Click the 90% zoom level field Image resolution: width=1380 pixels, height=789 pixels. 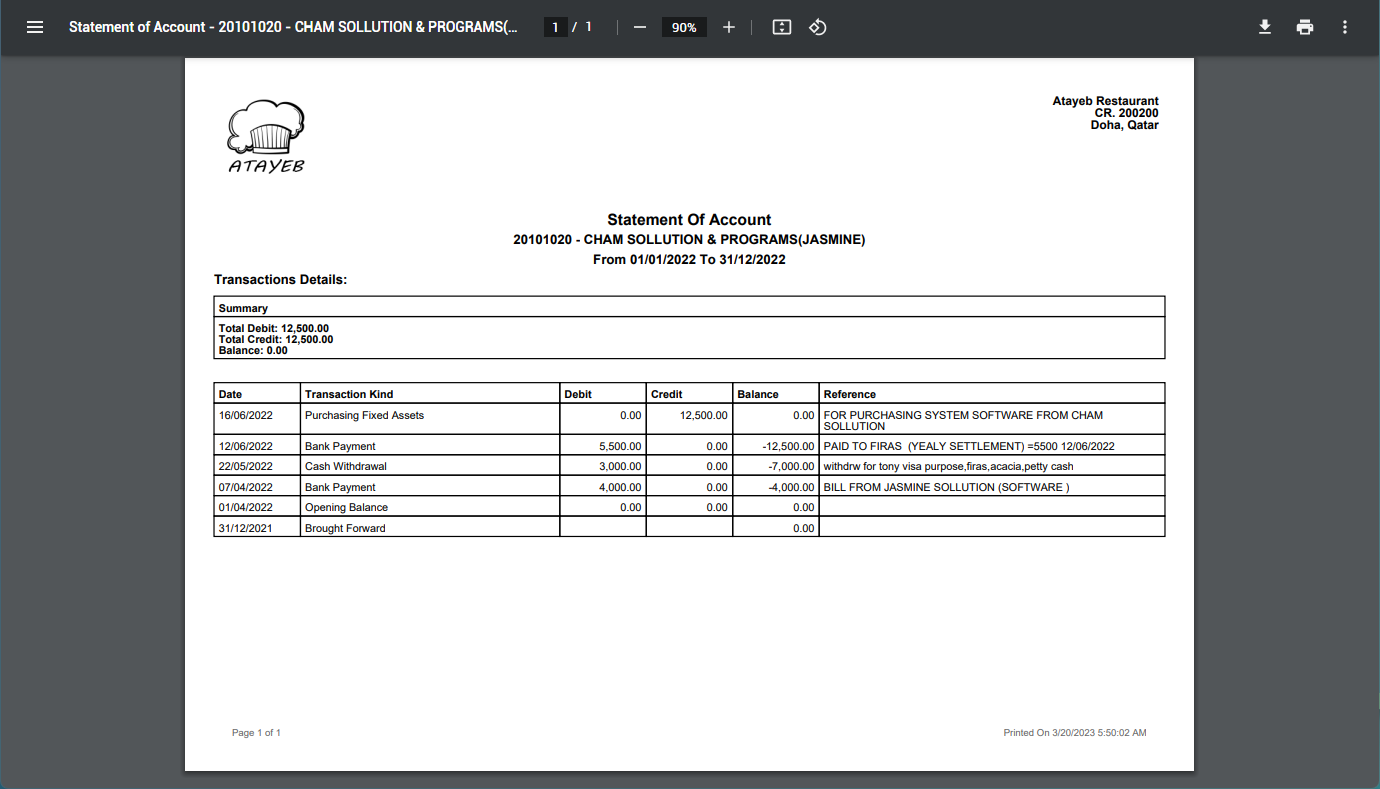[684, 27]
